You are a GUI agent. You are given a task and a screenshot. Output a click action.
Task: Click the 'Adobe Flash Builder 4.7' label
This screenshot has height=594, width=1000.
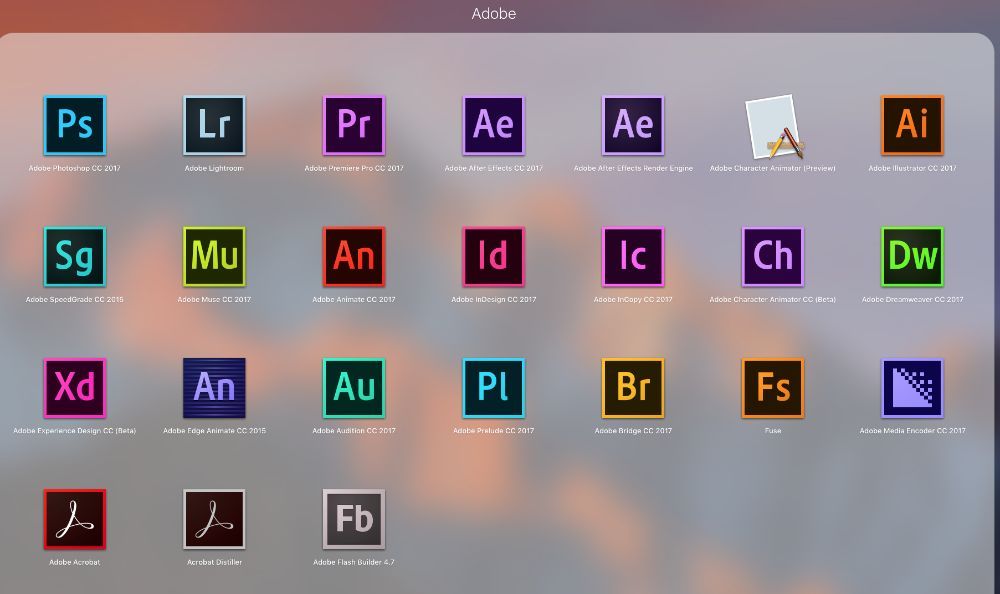354,562
